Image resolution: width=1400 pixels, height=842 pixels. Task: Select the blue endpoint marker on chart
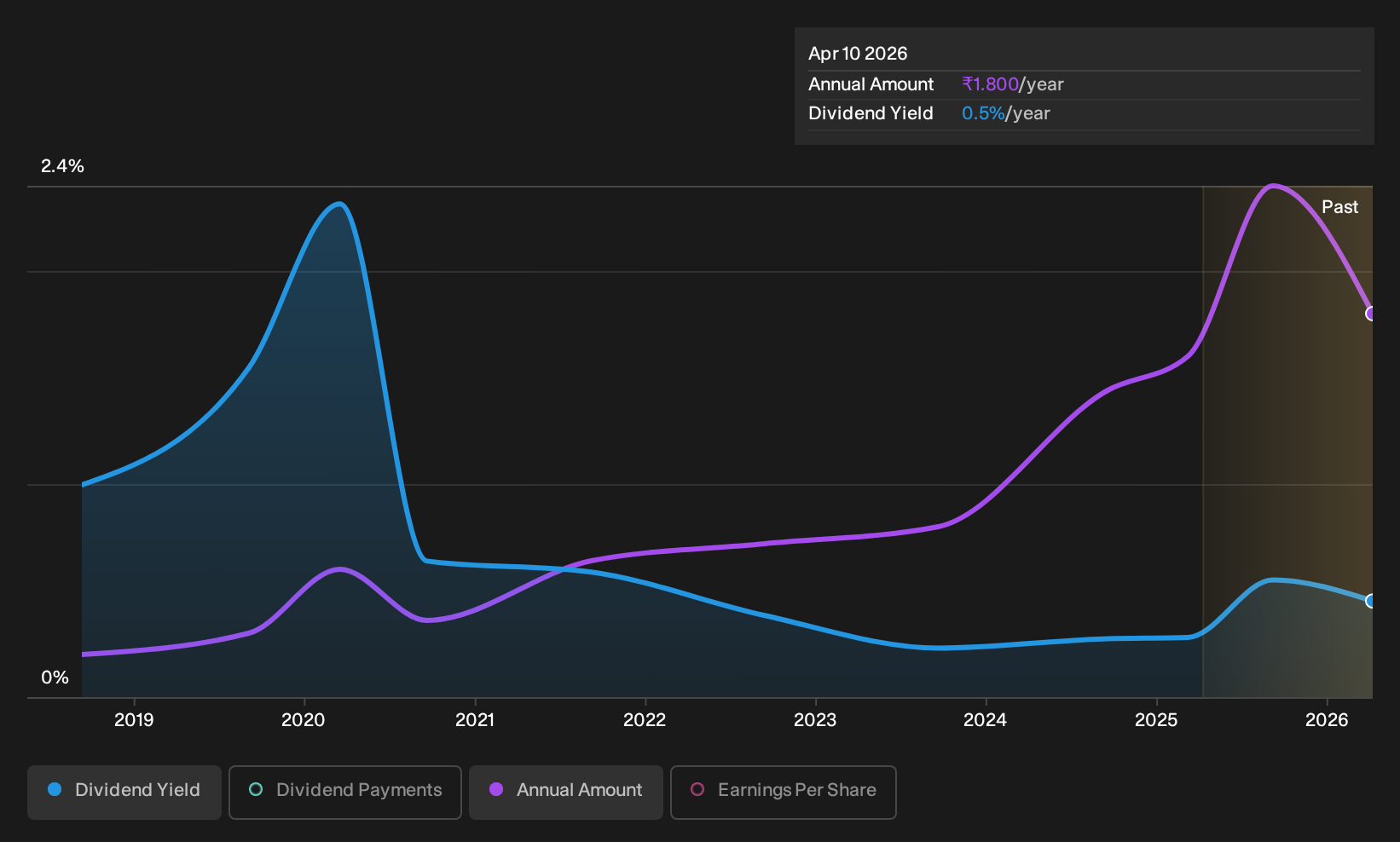1371,601
